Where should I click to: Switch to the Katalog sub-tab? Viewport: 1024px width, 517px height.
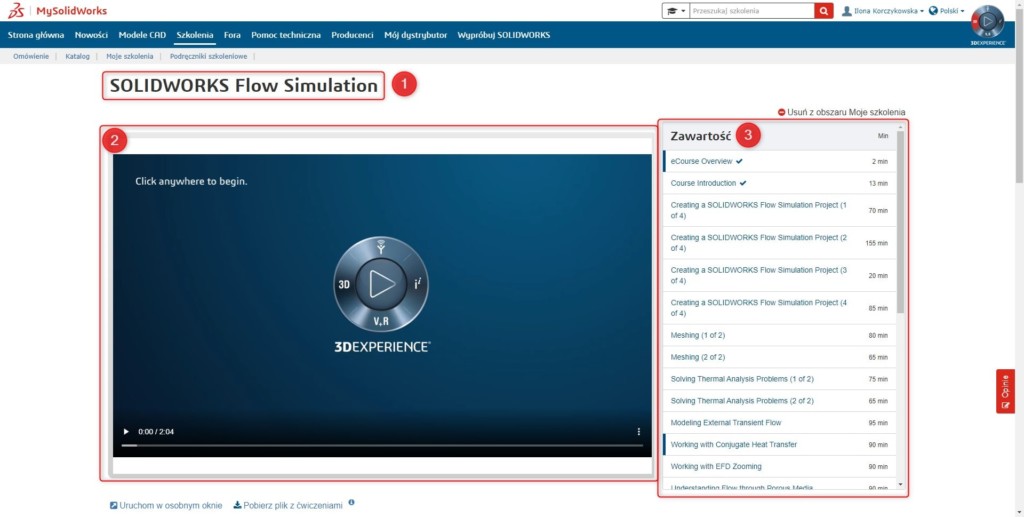pos(78,57)
